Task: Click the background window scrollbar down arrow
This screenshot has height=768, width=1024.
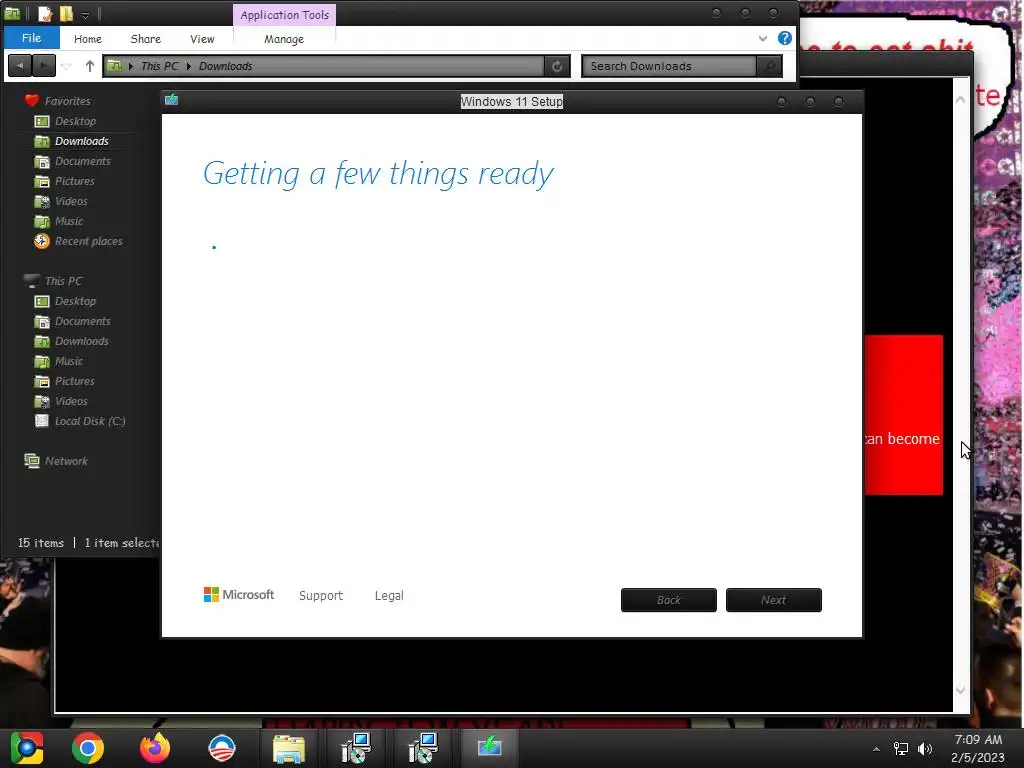Action: click(961, 690)
